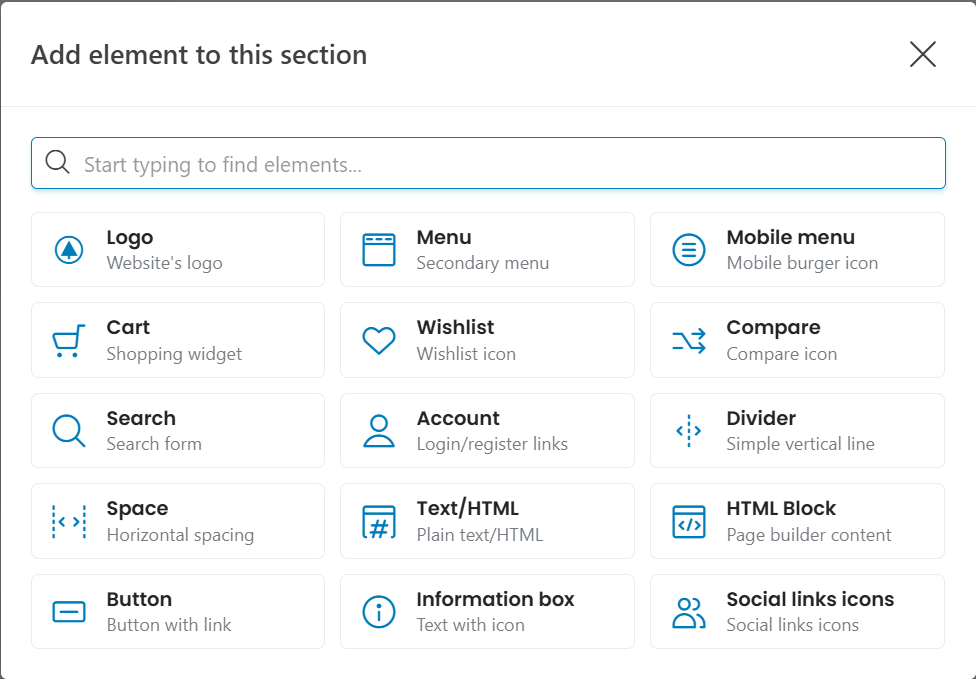This screenshot has height=679, width=976.
Task: Select the Menu window icon
Action: pos(379,250)
